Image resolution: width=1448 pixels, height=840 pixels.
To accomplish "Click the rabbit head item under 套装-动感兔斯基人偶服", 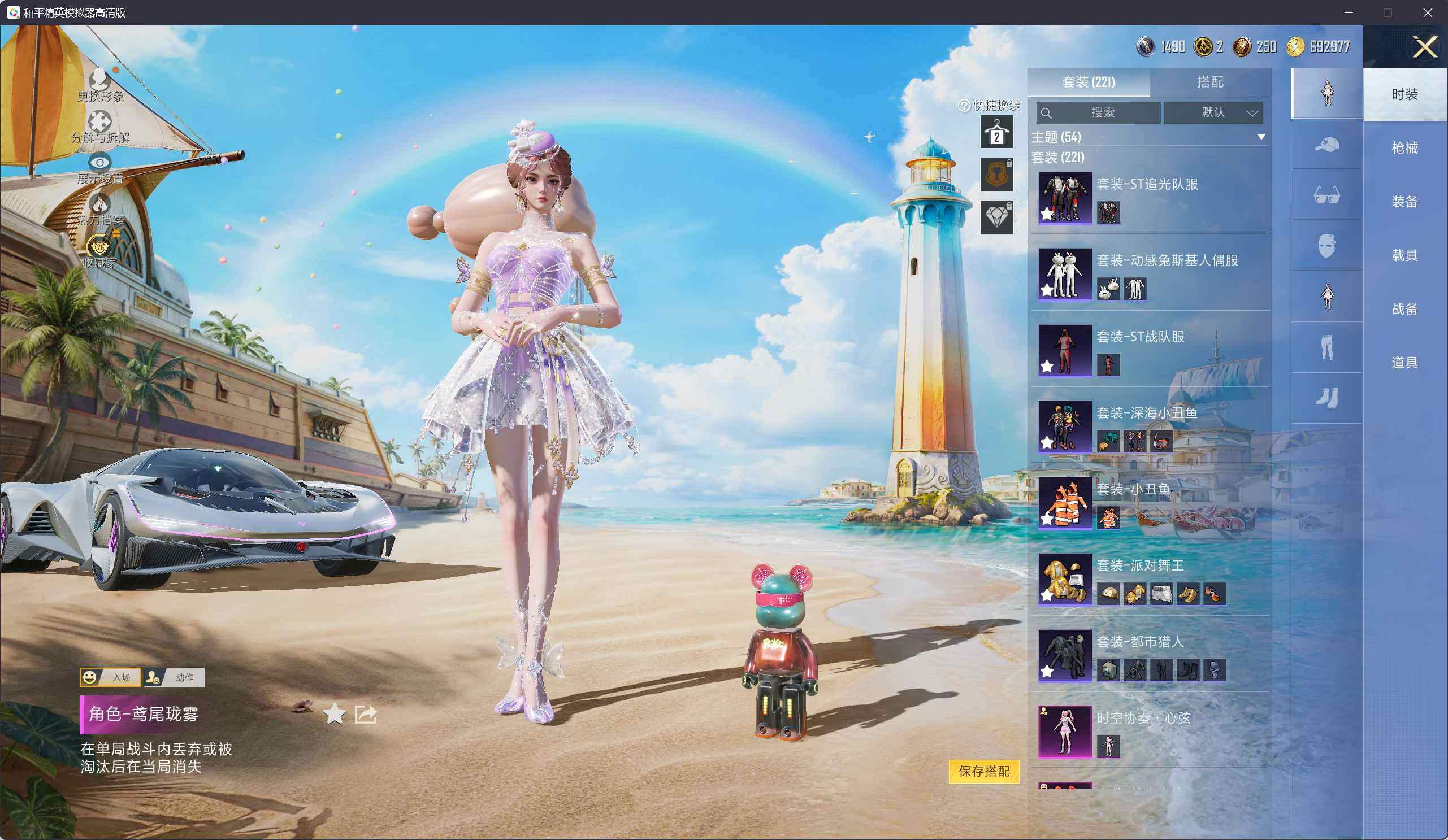I will pos(1108,289).
